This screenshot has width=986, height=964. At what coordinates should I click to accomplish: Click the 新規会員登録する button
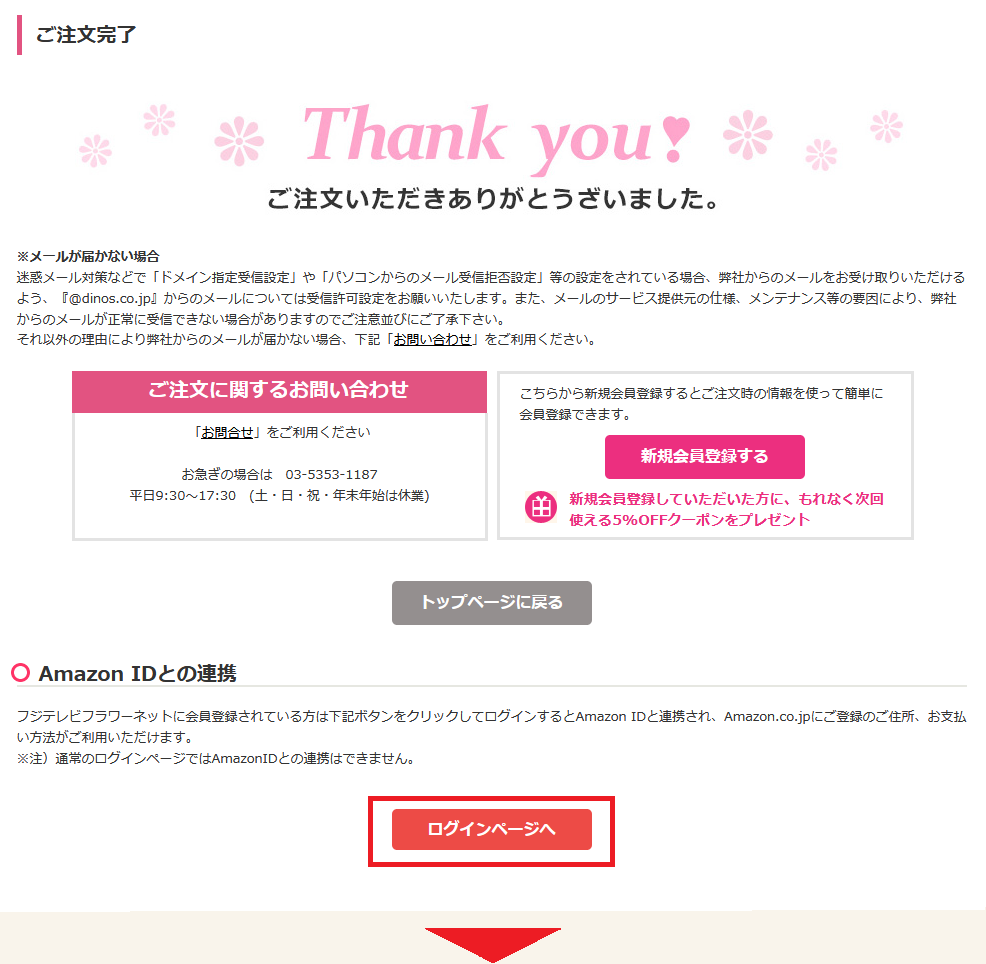[704, 457]
